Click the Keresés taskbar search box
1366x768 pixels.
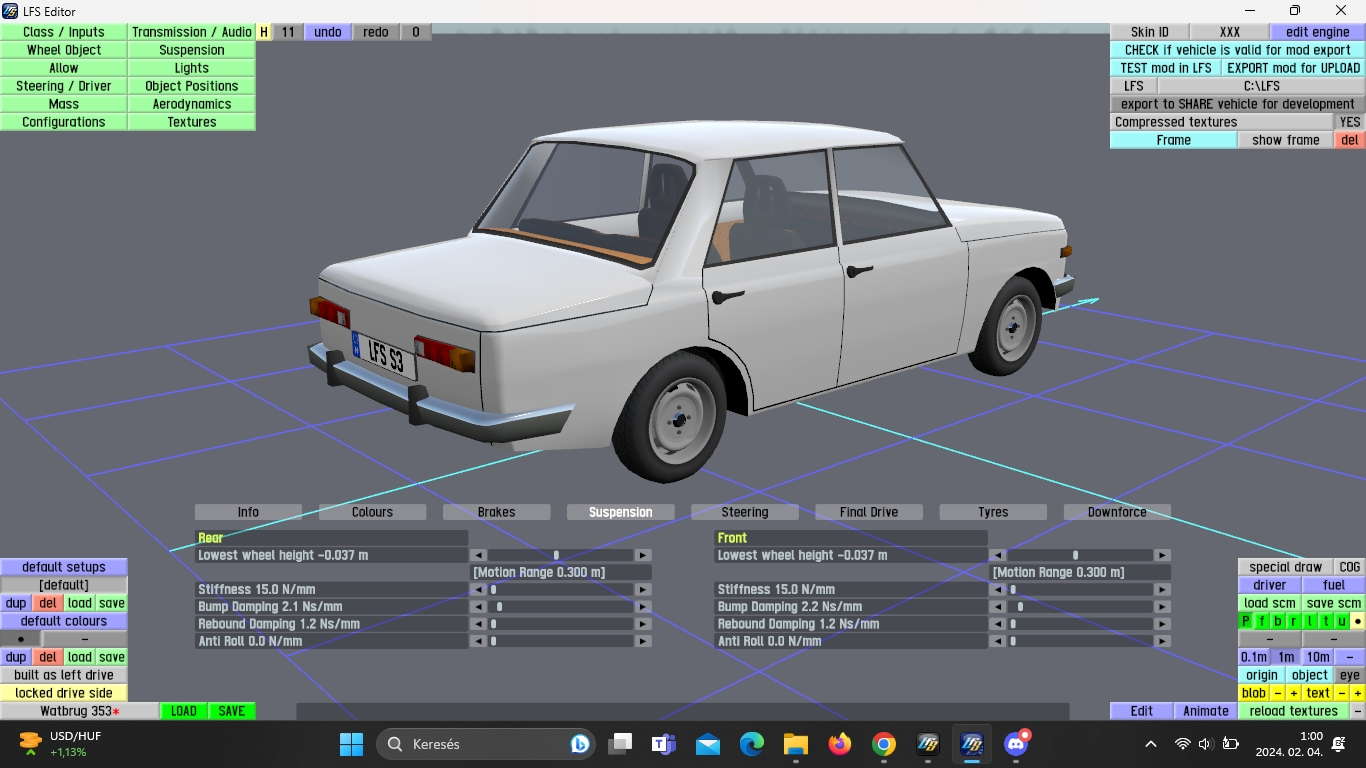coord(488,744)
